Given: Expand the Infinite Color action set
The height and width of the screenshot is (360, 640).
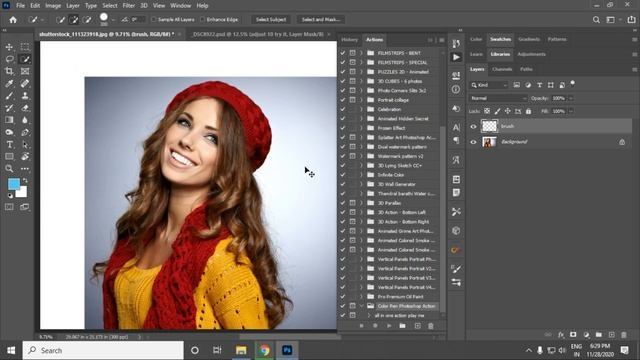Looking at the screenshot, I should [361, 175].
